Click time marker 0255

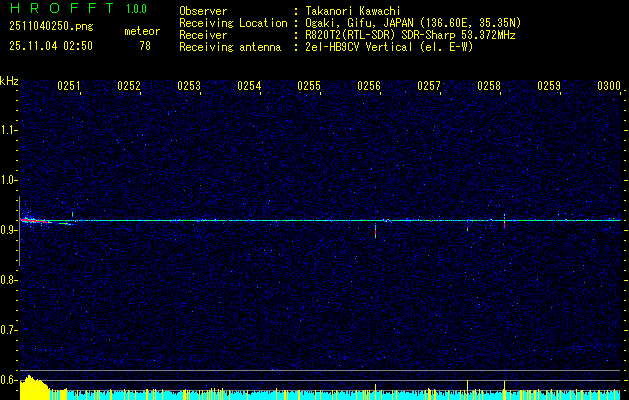pos(309,86)
